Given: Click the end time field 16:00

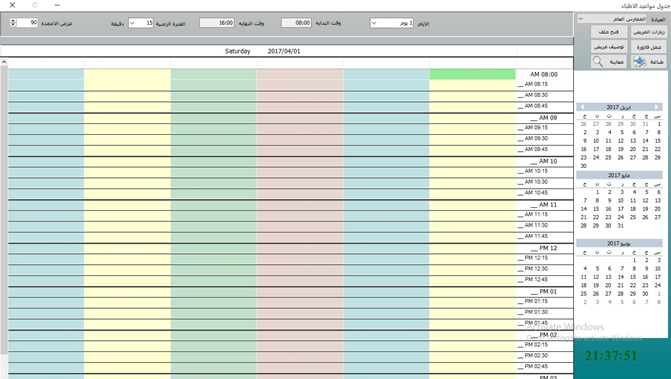Looking at the screenshot, I should tap(217, 23).
